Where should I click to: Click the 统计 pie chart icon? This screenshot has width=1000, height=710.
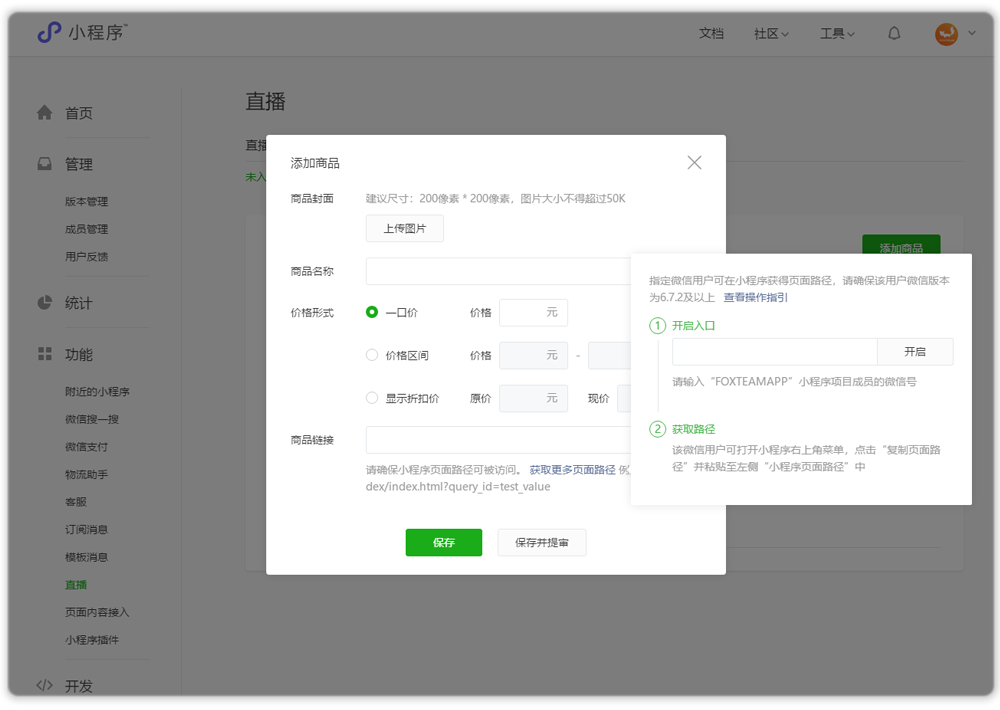pyautogui.click(x=44, y=303)
